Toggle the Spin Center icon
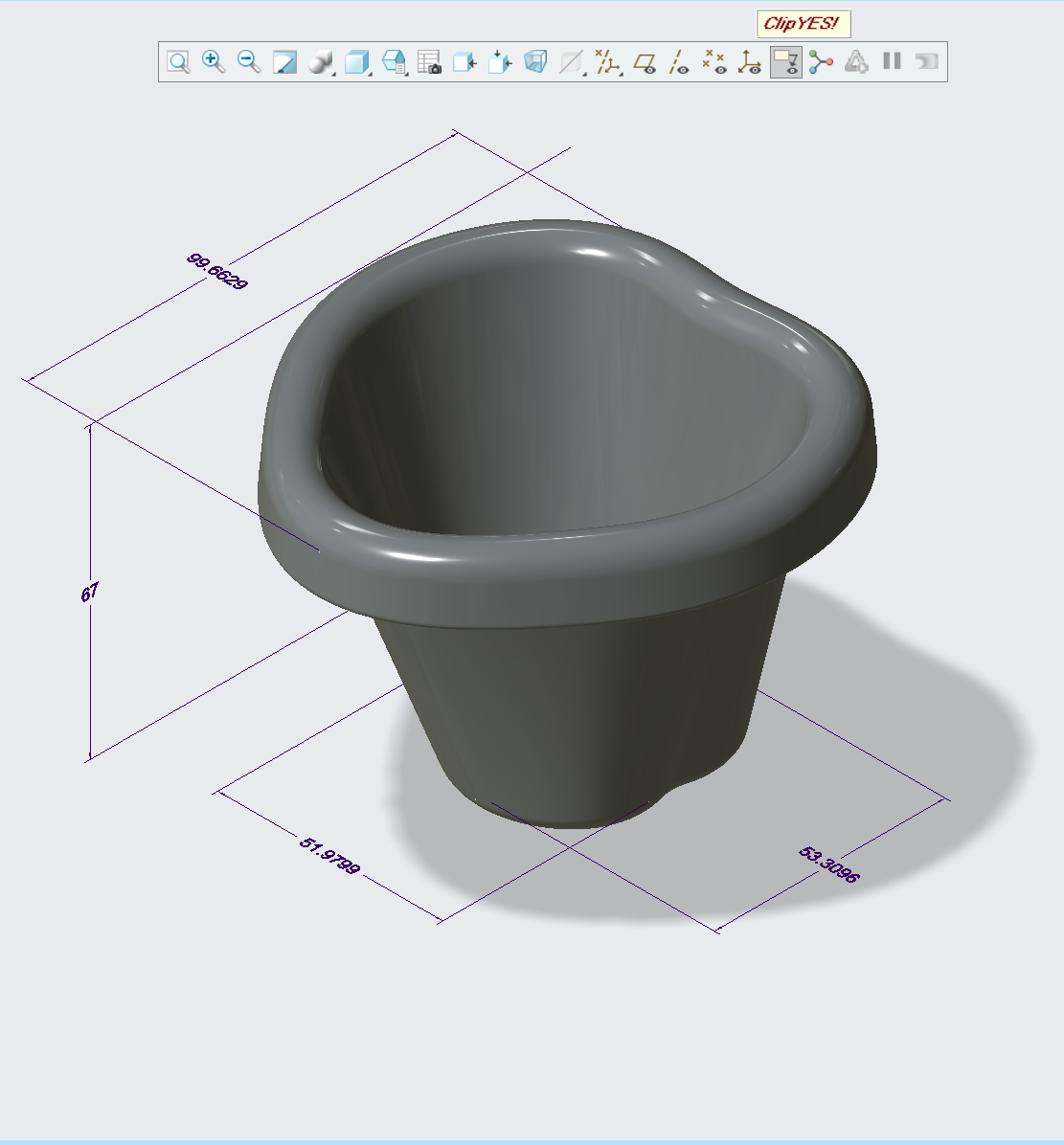Viewport: 1064px width, 1145px height. click(x=821, y=62)
